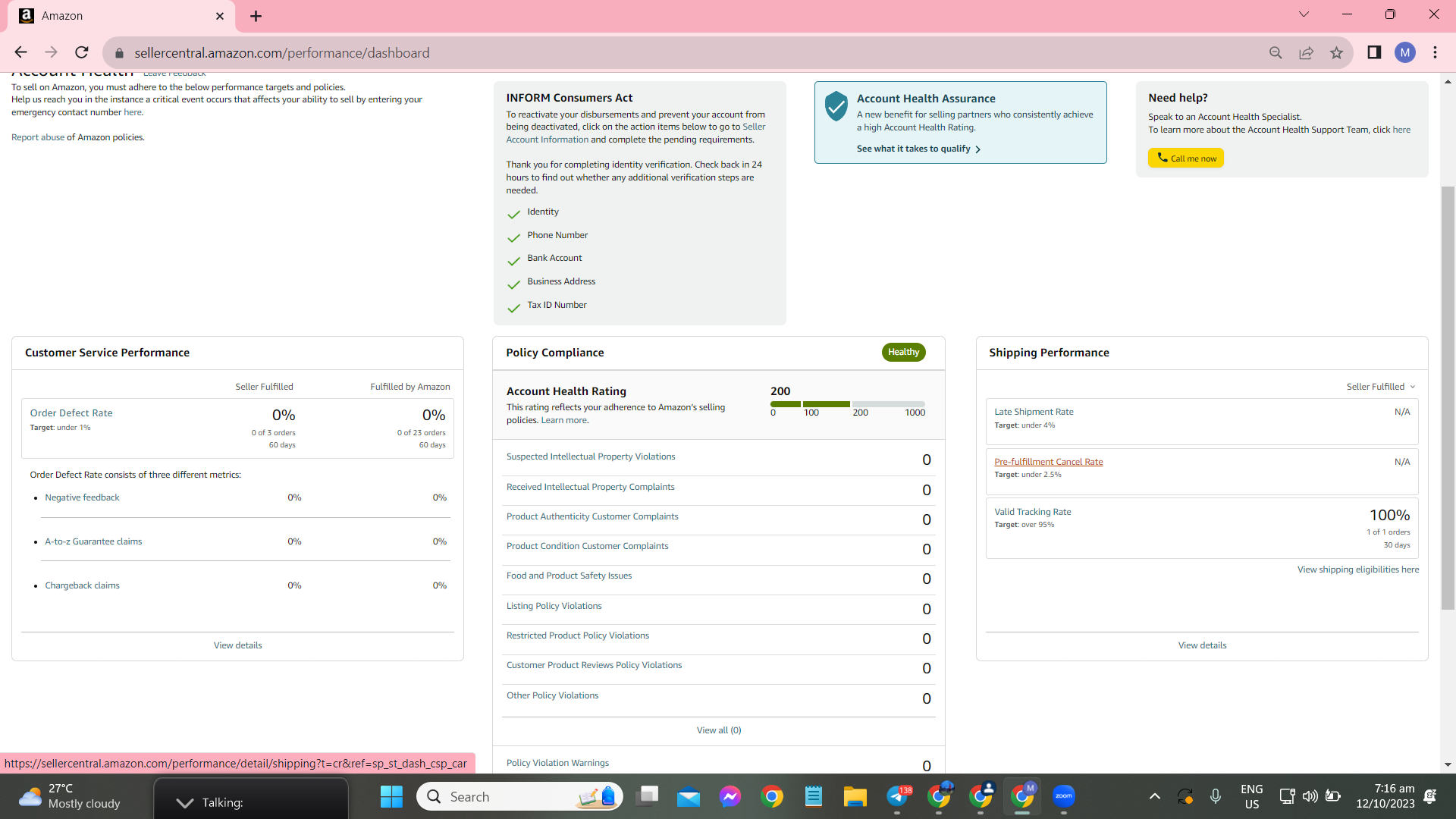Click the share page icon
1456x819 pixels.
click(x=1306, y=52)
